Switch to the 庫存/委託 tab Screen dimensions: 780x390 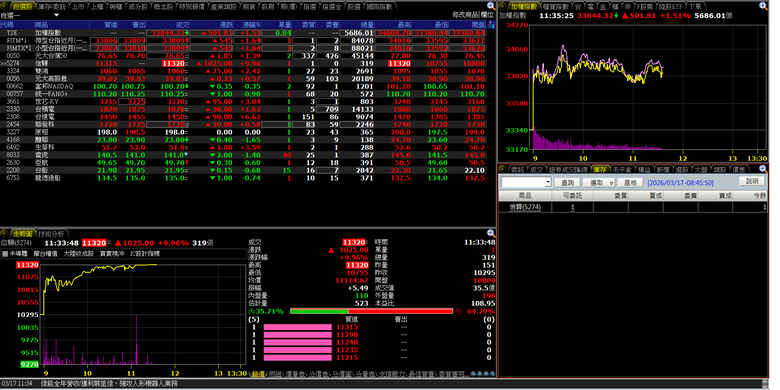click(x=52, y=7)
